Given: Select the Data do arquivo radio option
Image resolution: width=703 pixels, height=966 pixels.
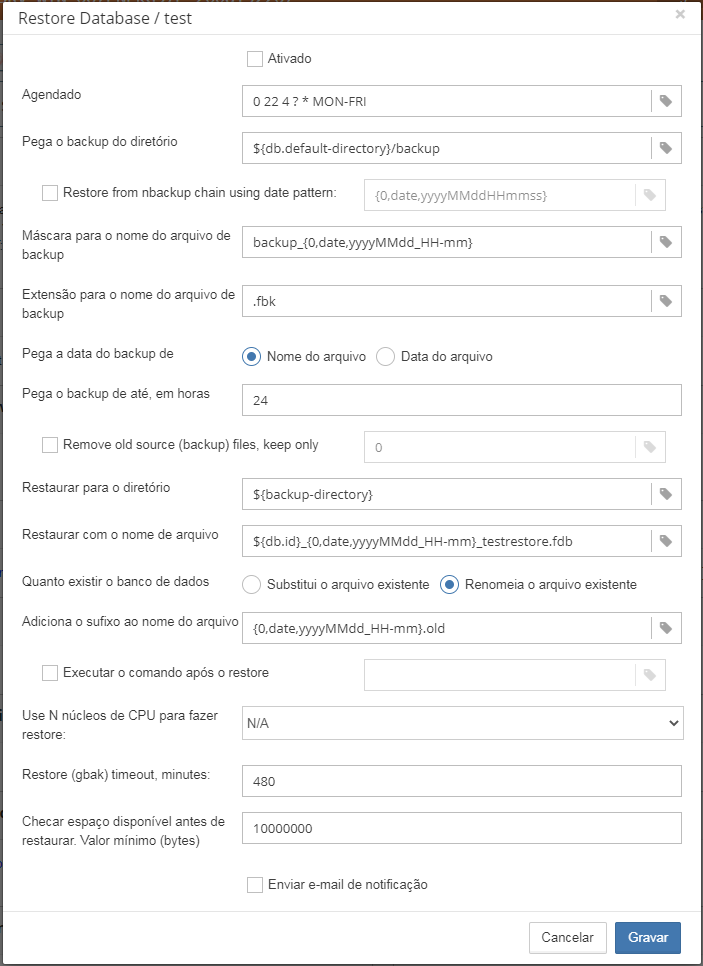Looking at the screenshot, I should [x=386, y=357].
